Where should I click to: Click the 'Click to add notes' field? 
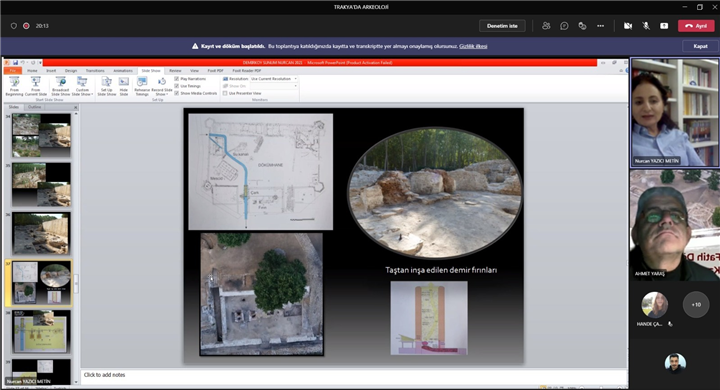(354, 375)
